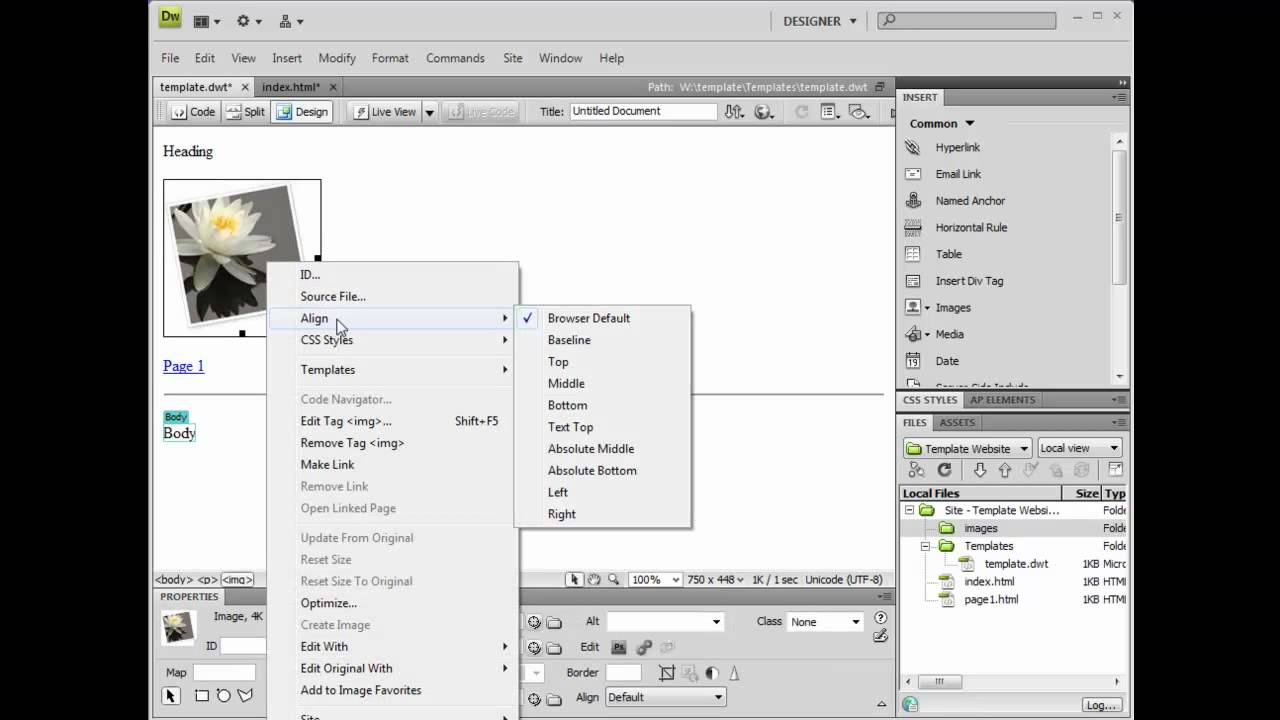Open the Visual Aids eye icon

coord(859,112)
